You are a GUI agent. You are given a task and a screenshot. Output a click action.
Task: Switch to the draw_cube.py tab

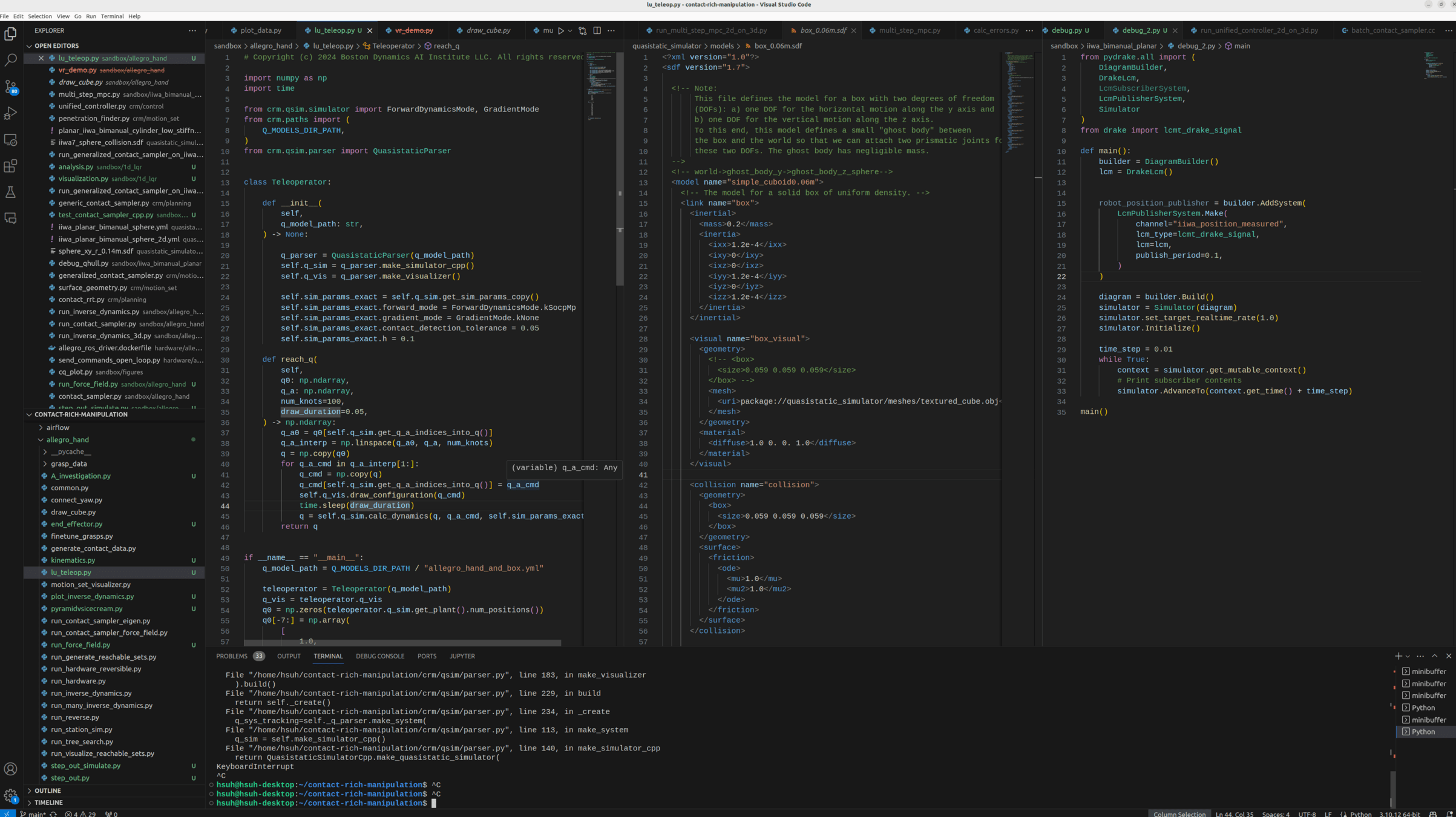click(487, 30)
